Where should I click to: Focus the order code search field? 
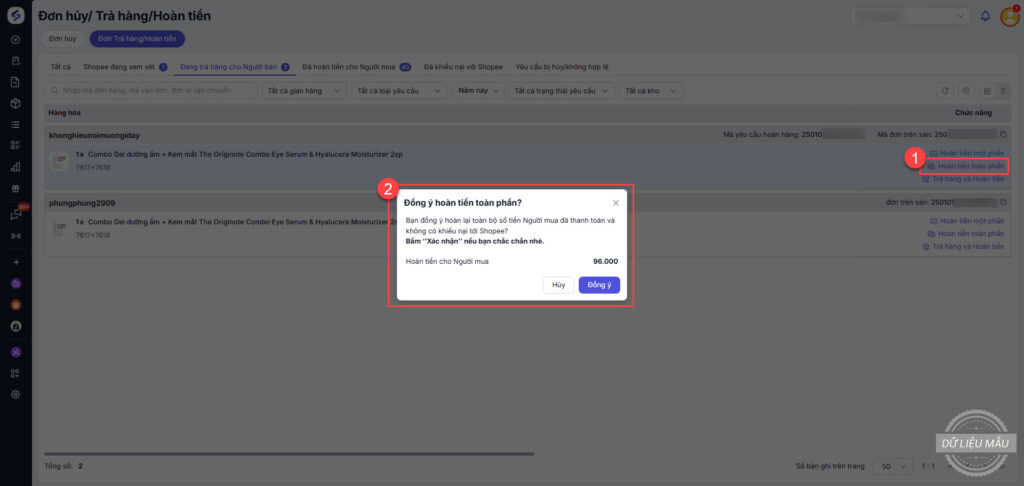tap(151, 91)
